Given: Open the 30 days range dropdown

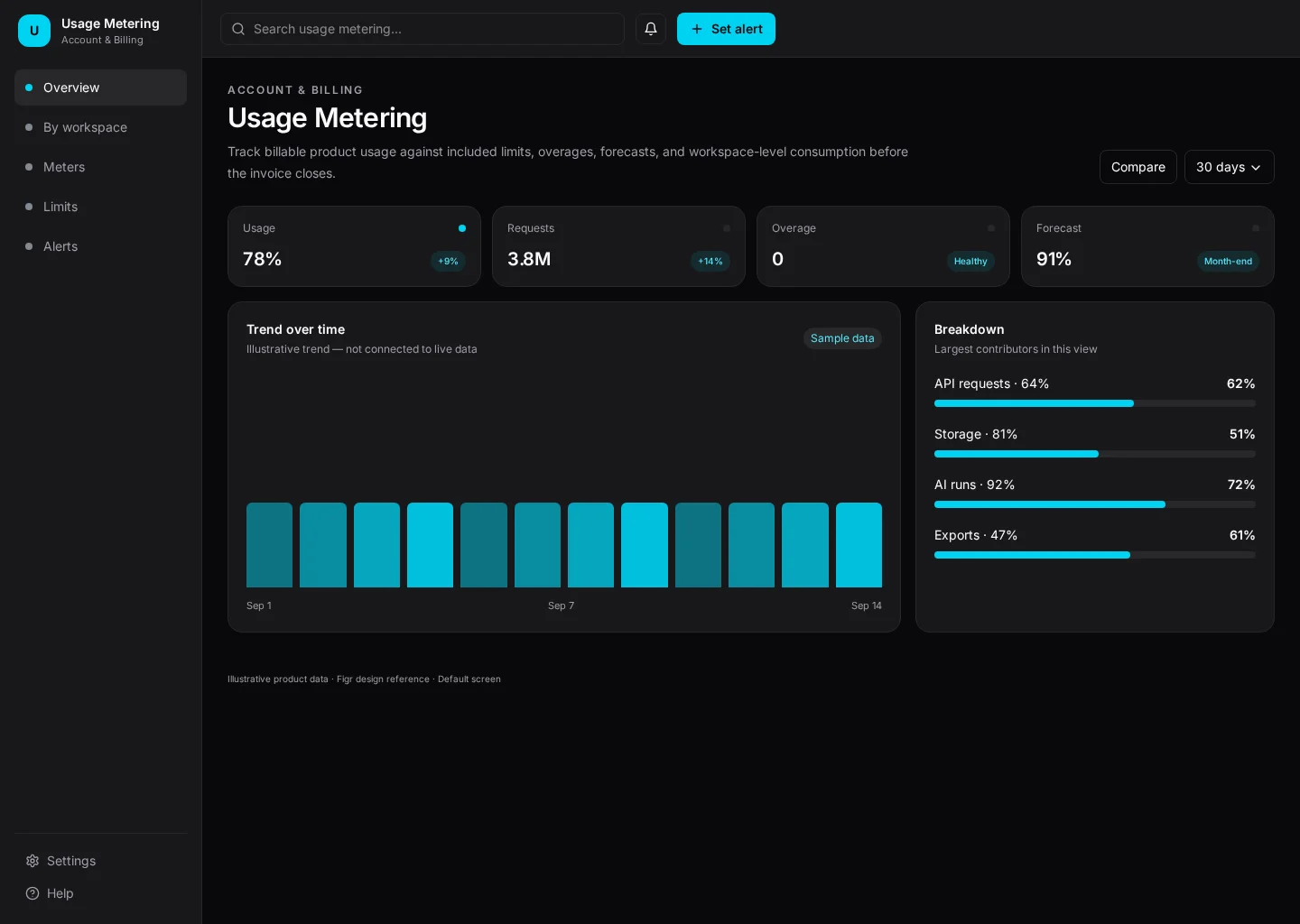Looking at the screenshot, I should (x=1230, y=167).
